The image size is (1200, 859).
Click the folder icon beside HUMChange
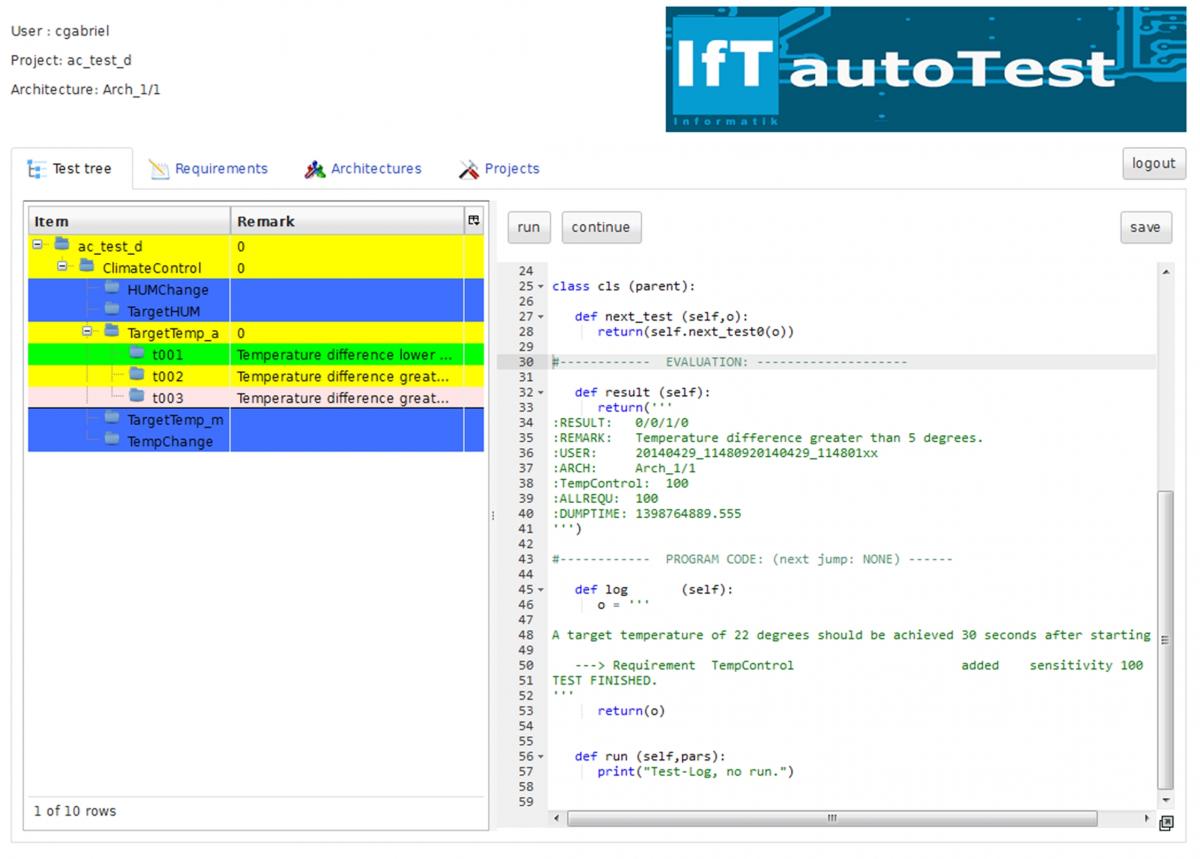point(112,289)
